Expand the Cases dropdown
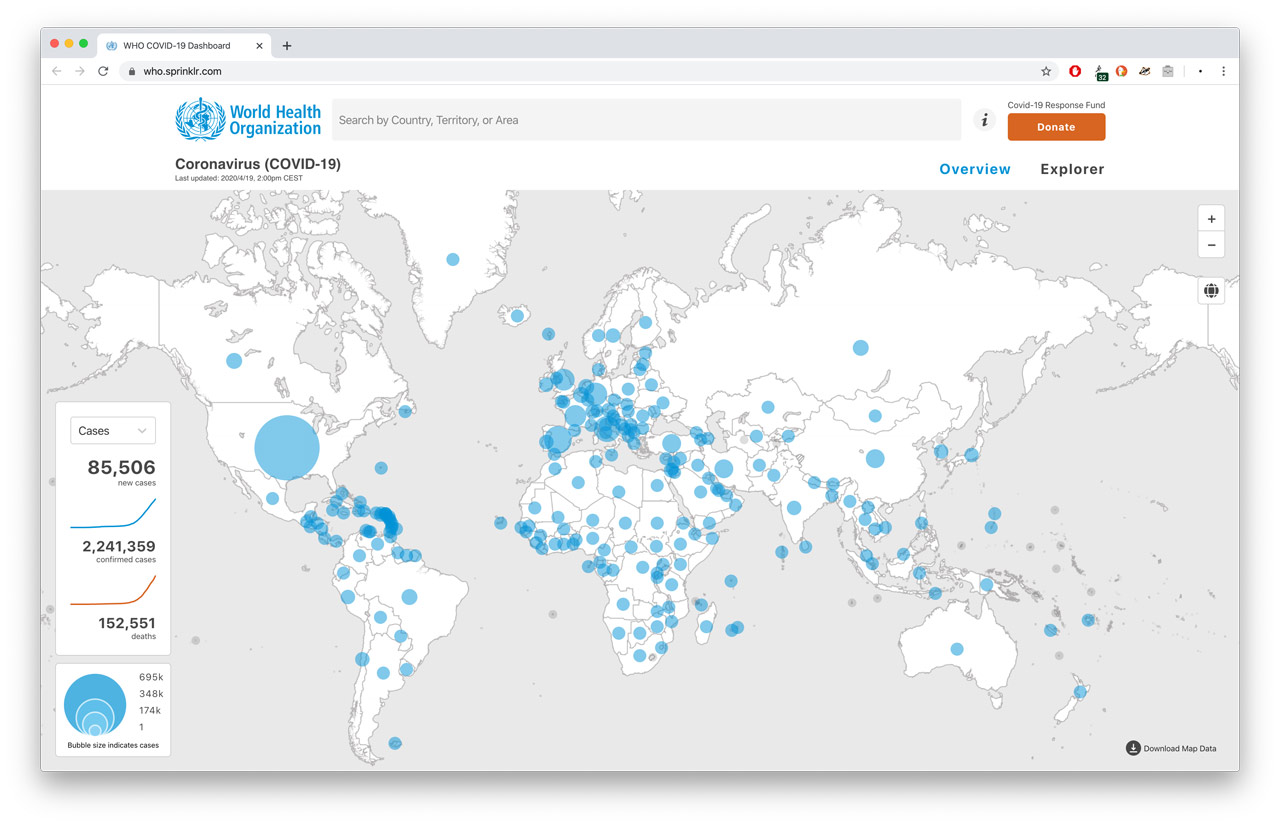The image size is (1280, 825). [112, 431]
